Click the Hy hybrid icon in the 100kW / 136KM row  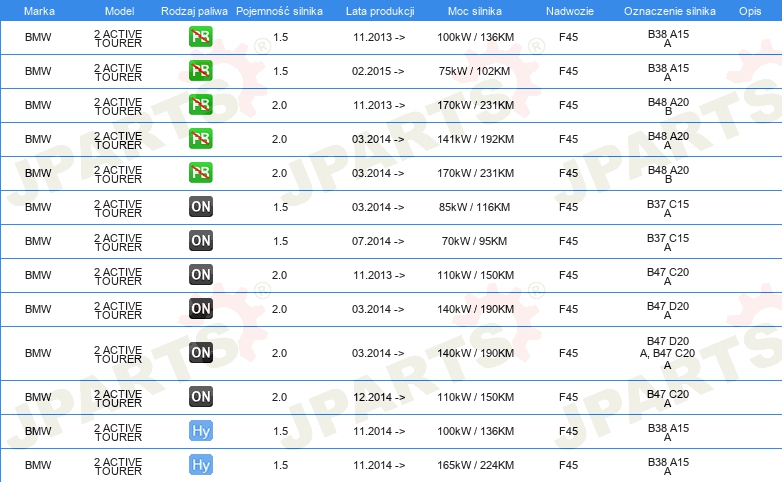click(201, 431)
